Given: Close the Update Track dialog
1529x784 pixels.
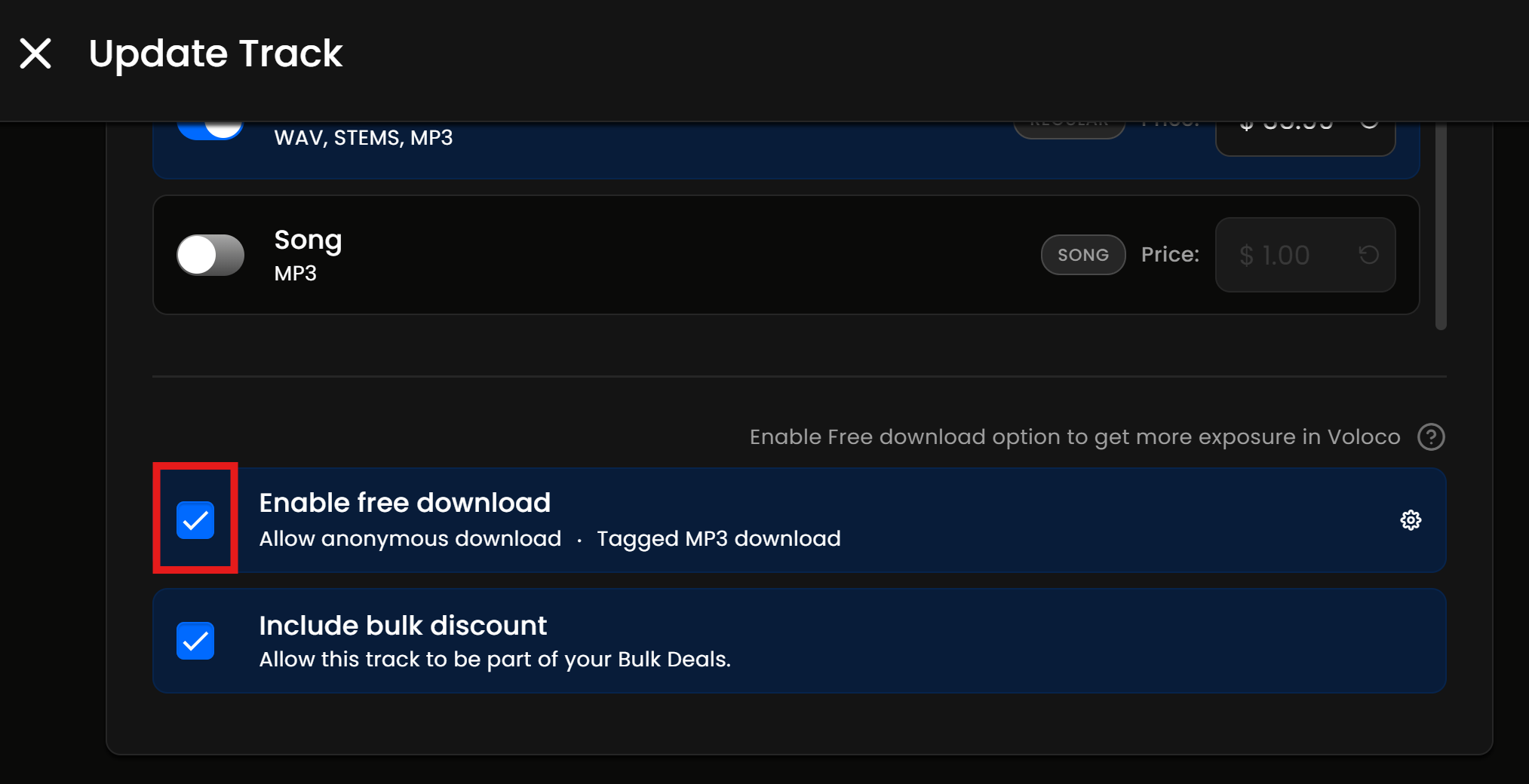Looking at the screenshot, I should point(35,54).
